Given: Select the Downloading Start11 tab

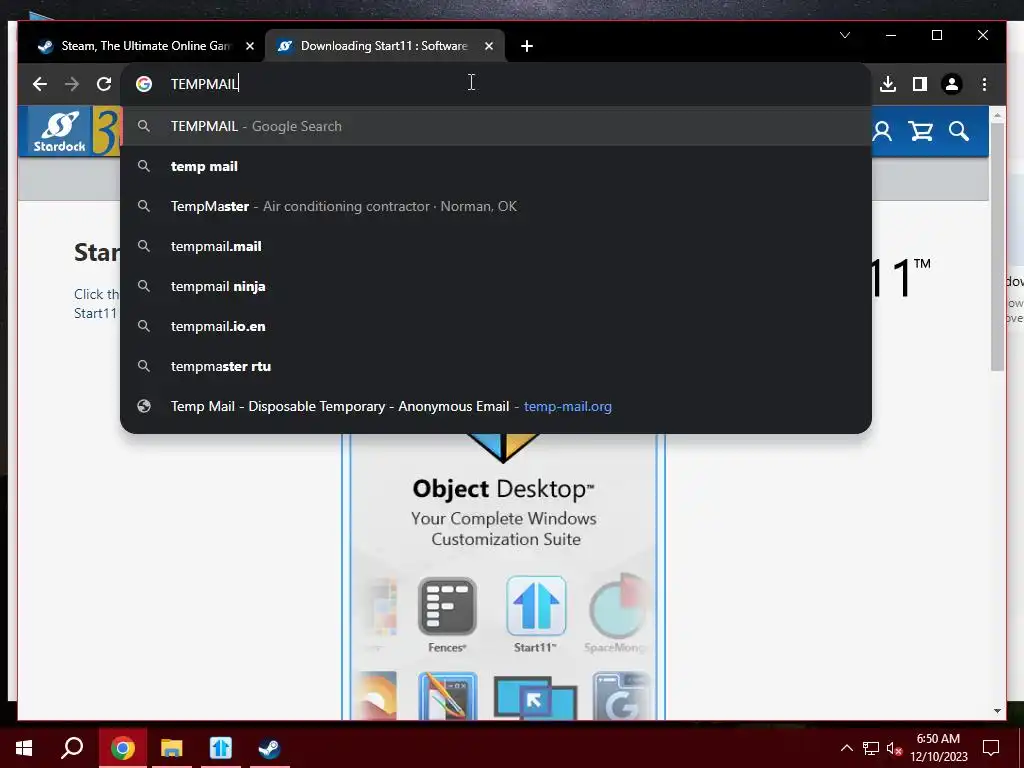Looking at the screenshot, I should coord(385,46).
